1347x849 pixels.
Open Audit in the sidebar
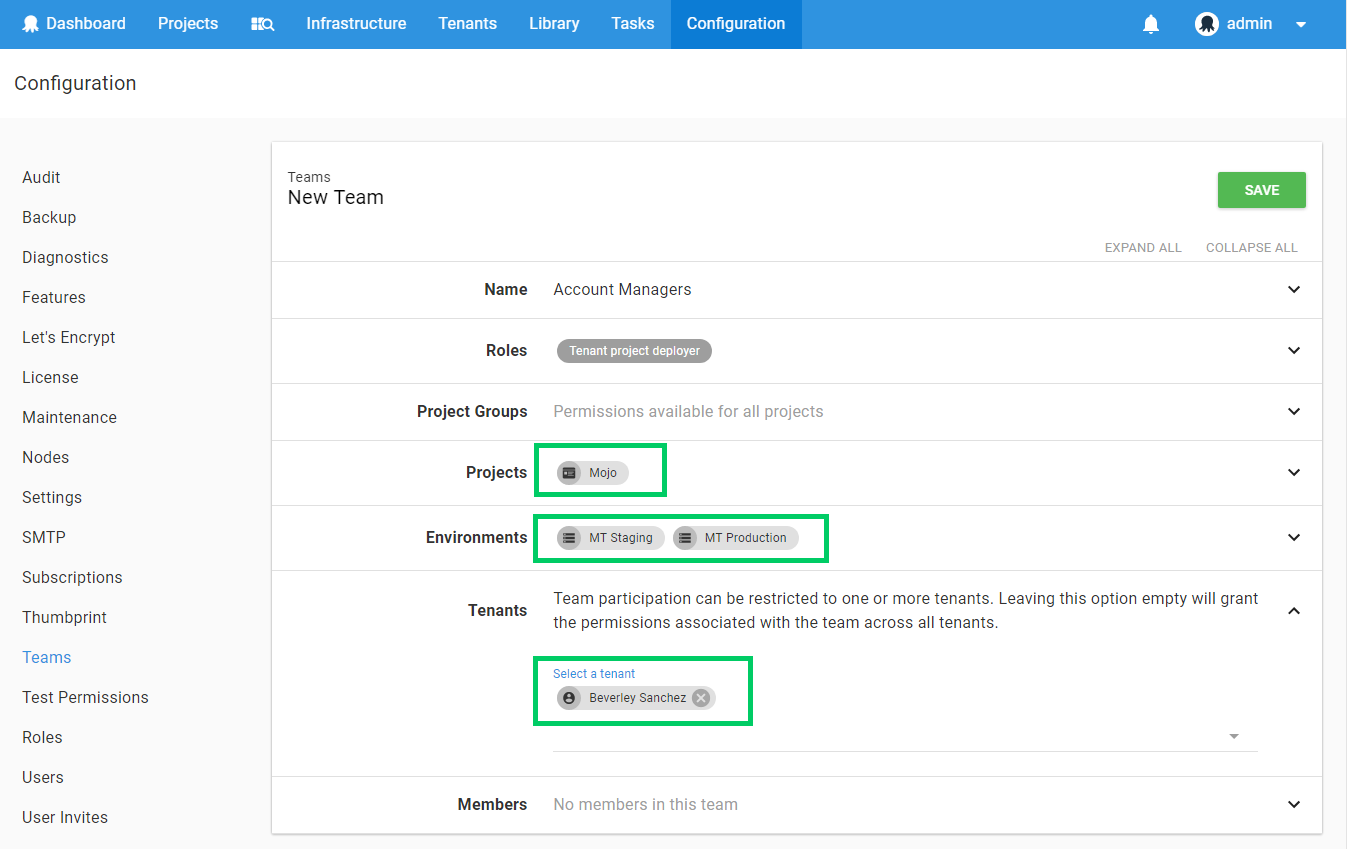41,178
